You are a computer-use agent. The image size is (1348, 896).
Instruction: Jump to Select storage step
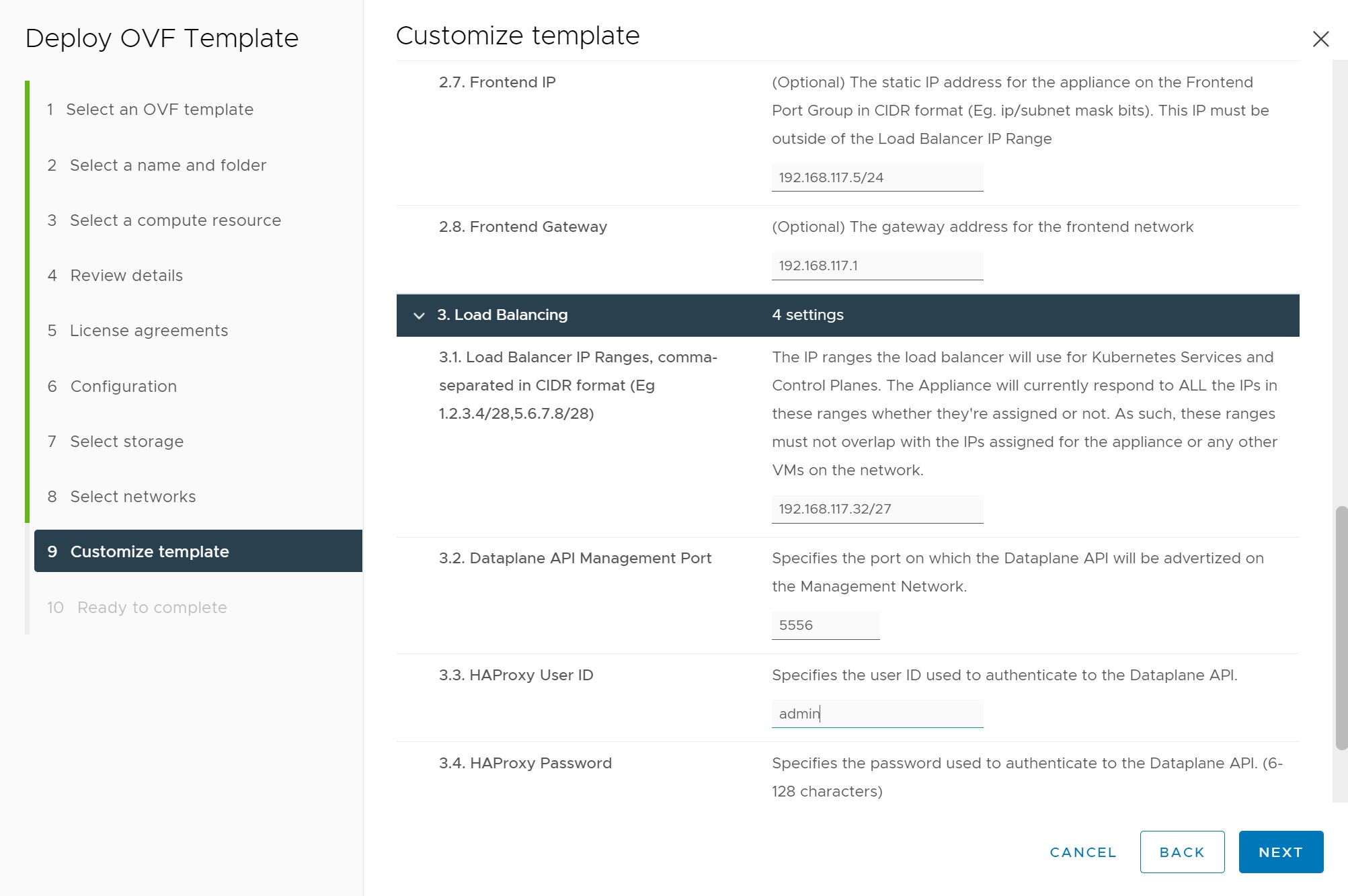126,442
